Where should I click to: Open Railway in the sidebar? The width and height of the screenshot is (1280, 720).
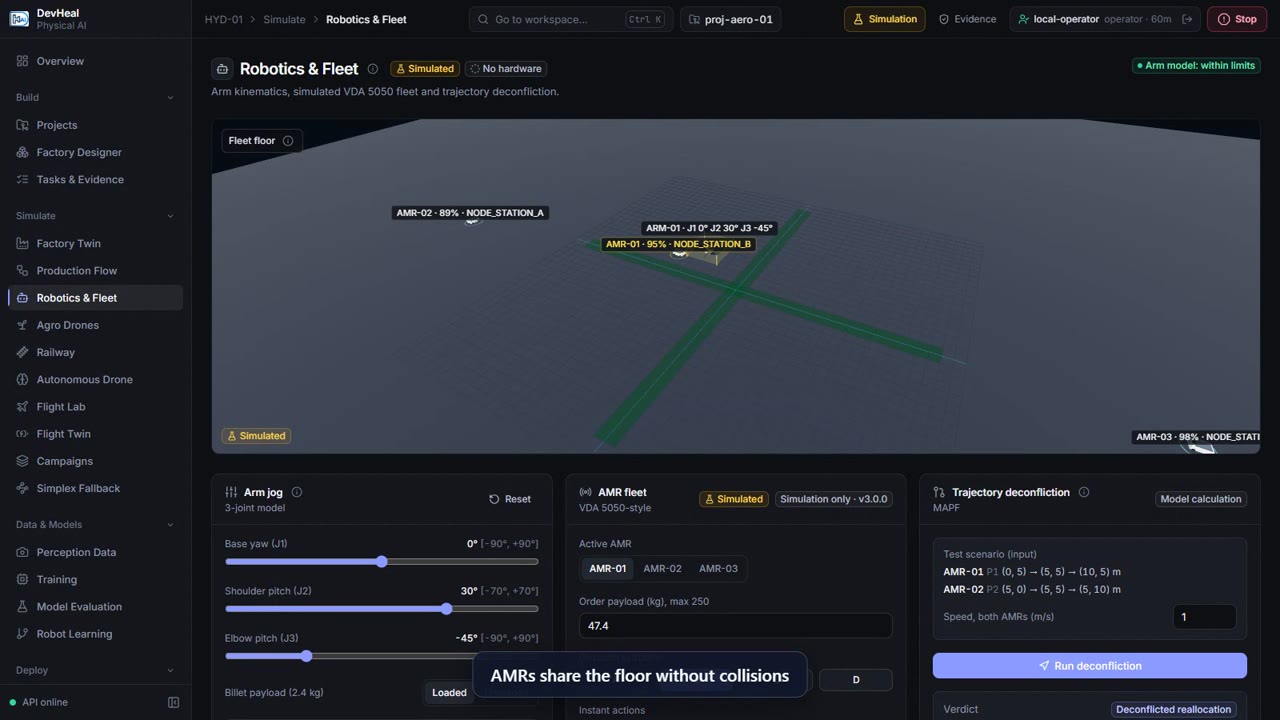(x=95, y=352)
